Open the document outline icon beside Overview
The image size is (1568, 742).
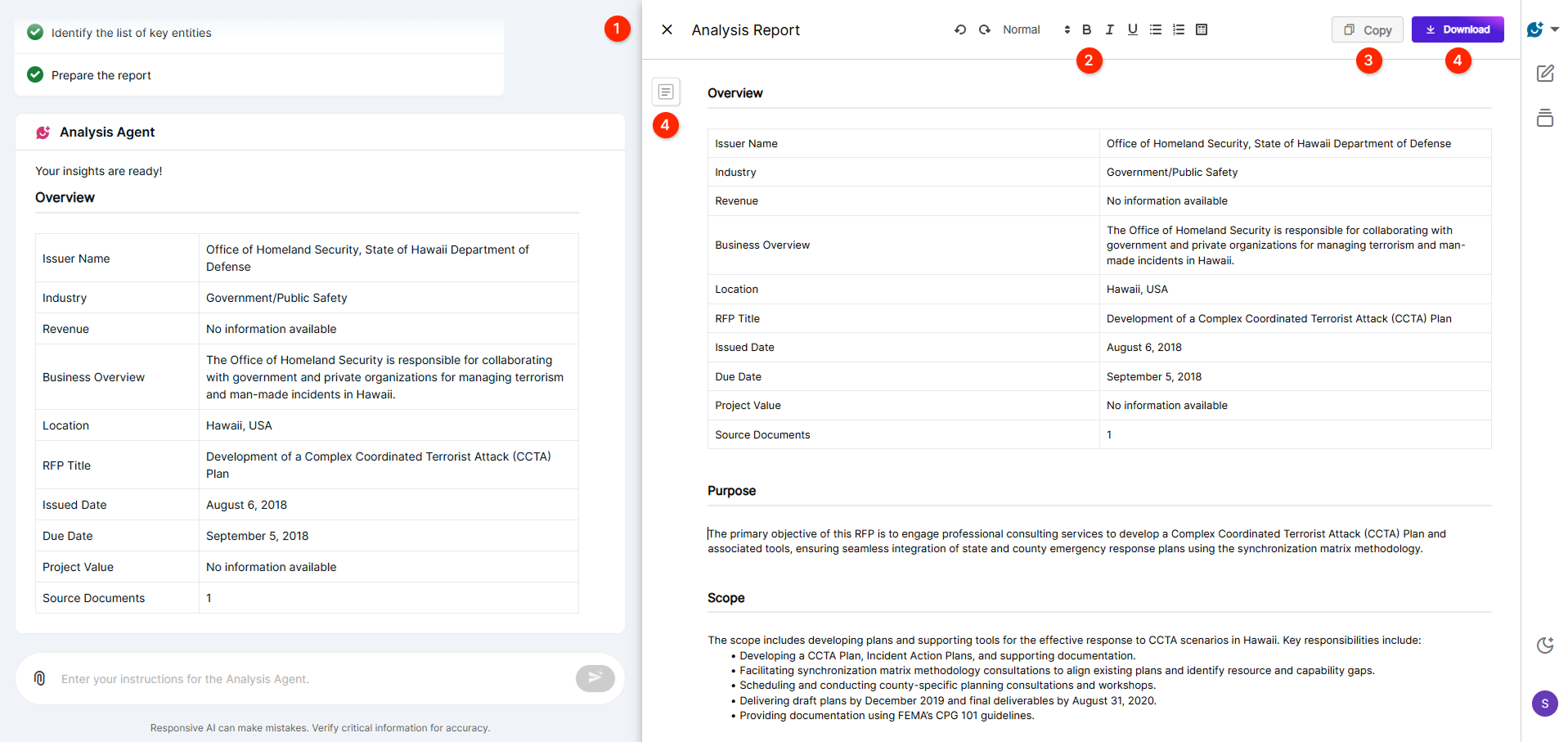[x=666, y=92]
